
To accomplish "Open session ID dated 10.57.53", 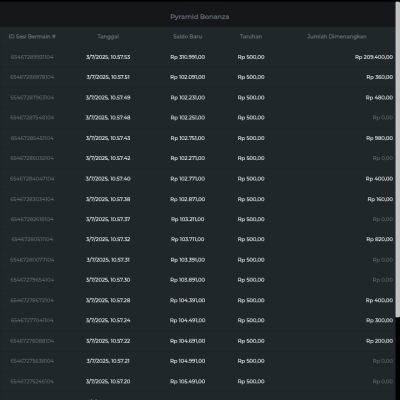I will [32, 57].
